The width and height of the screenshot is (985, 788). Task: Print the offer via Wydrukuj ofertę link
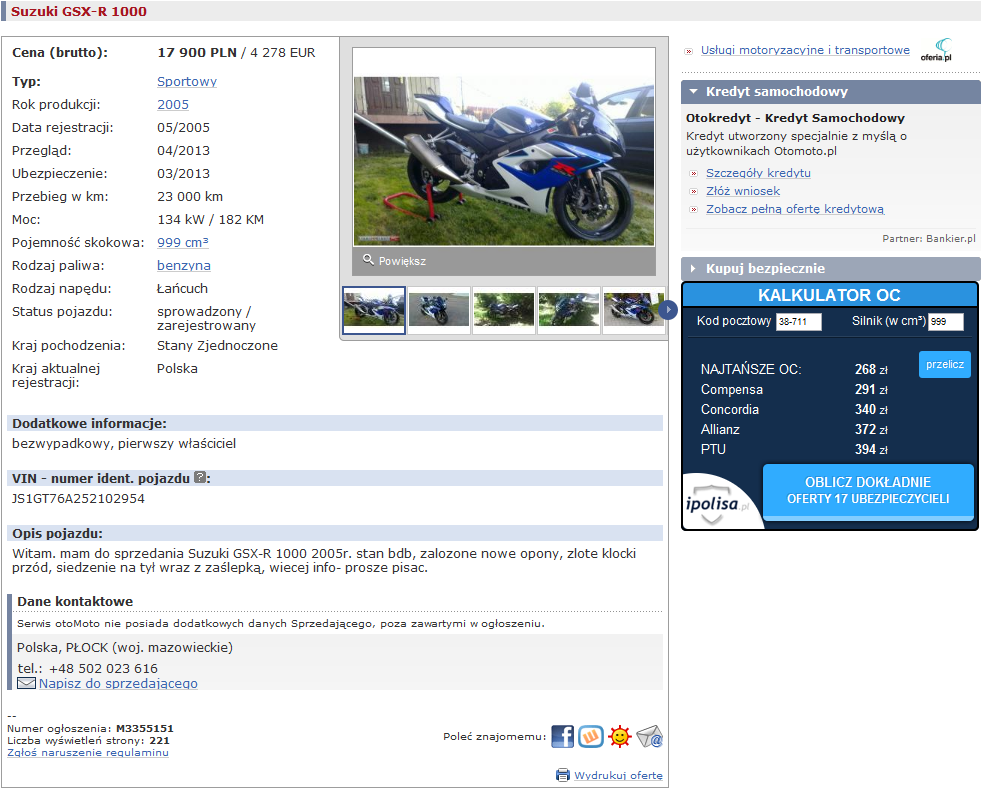click(x=618, y=775)
